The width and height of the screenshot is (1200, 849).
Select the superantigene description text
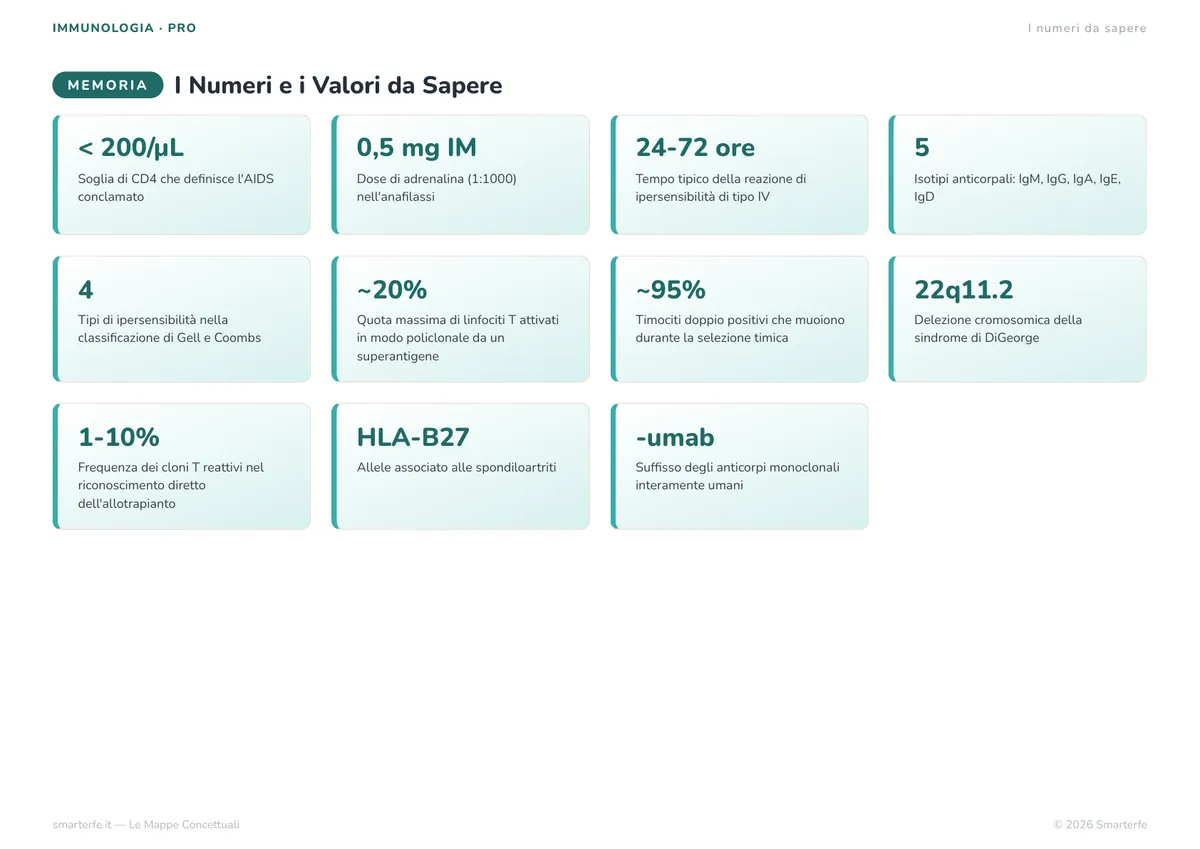(458, 338)
